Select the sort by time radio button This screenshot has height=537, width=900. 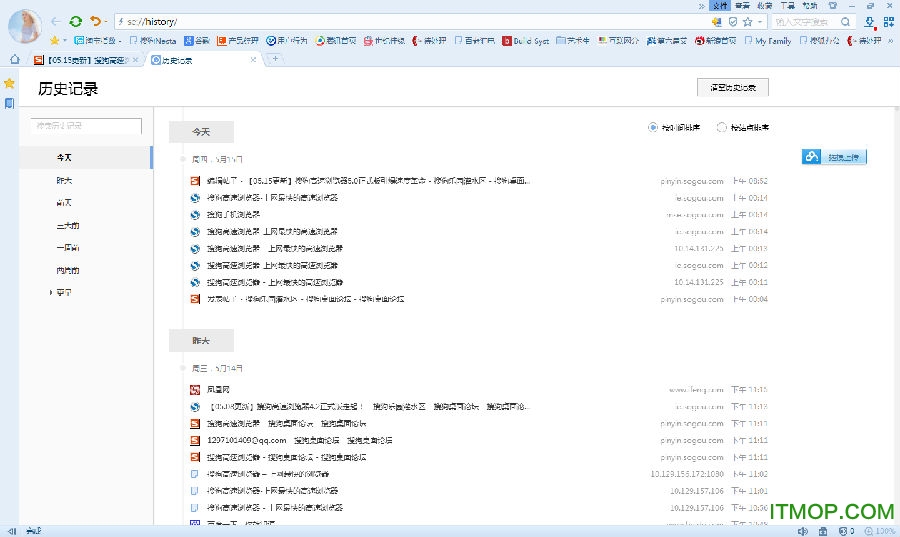coord(653,127)
